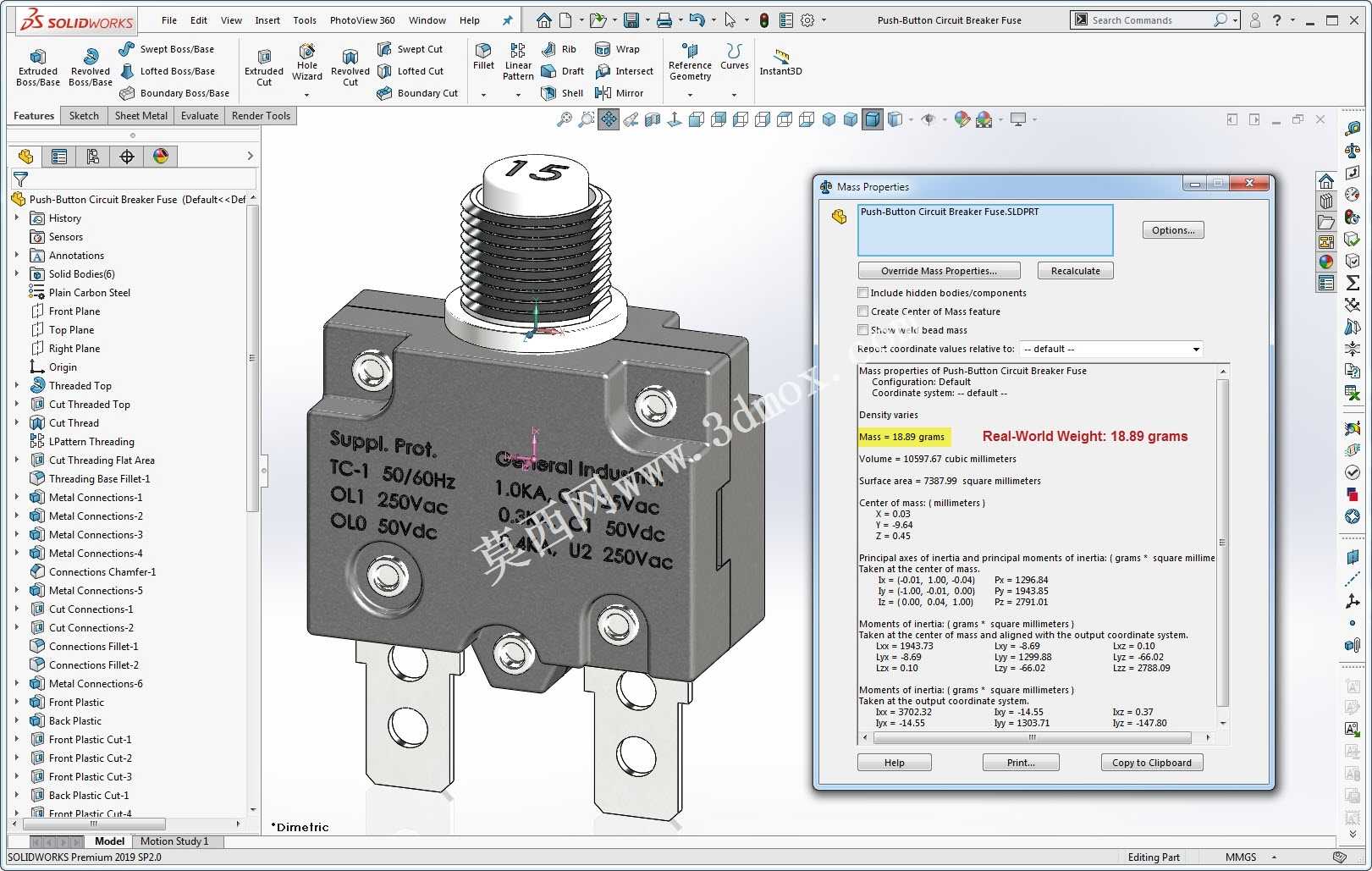Select the Rib tool
Screen dimensions: 1372x871
(x=559, y=49)
